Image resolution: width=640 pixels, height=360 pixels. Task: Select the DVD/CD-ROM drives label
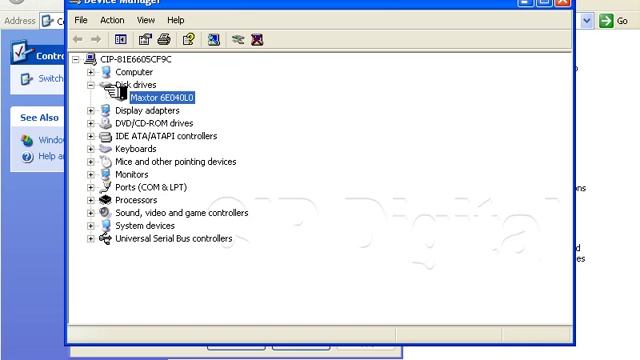154,123
